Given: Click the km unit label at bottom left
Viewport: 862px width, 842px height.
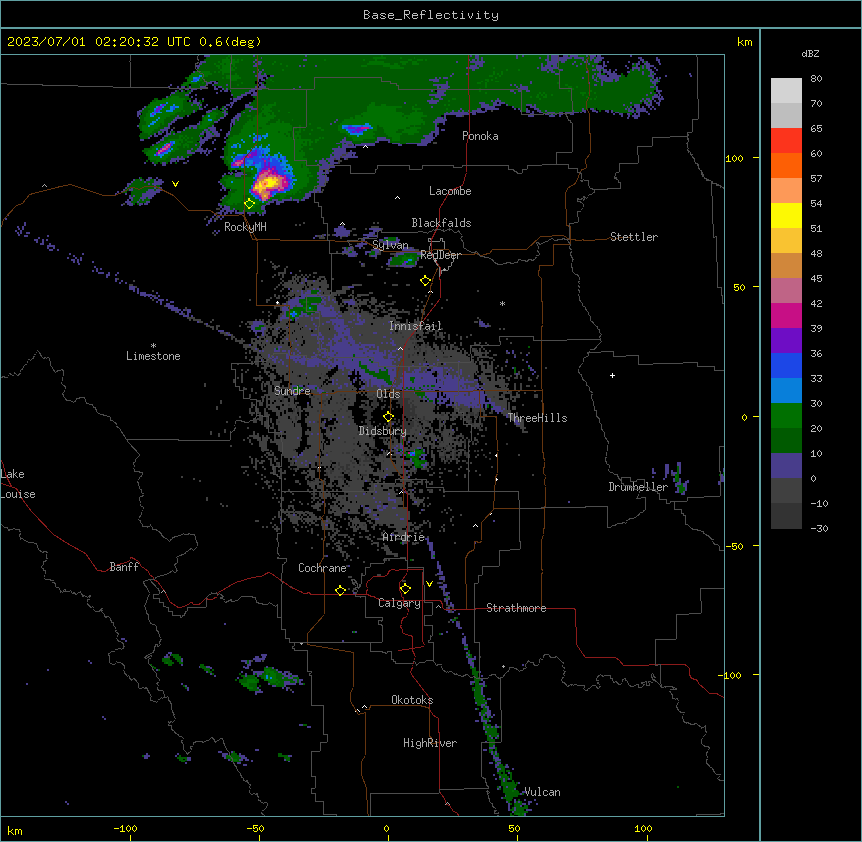Looking at the screenshot, I should [x=15, y=831].
